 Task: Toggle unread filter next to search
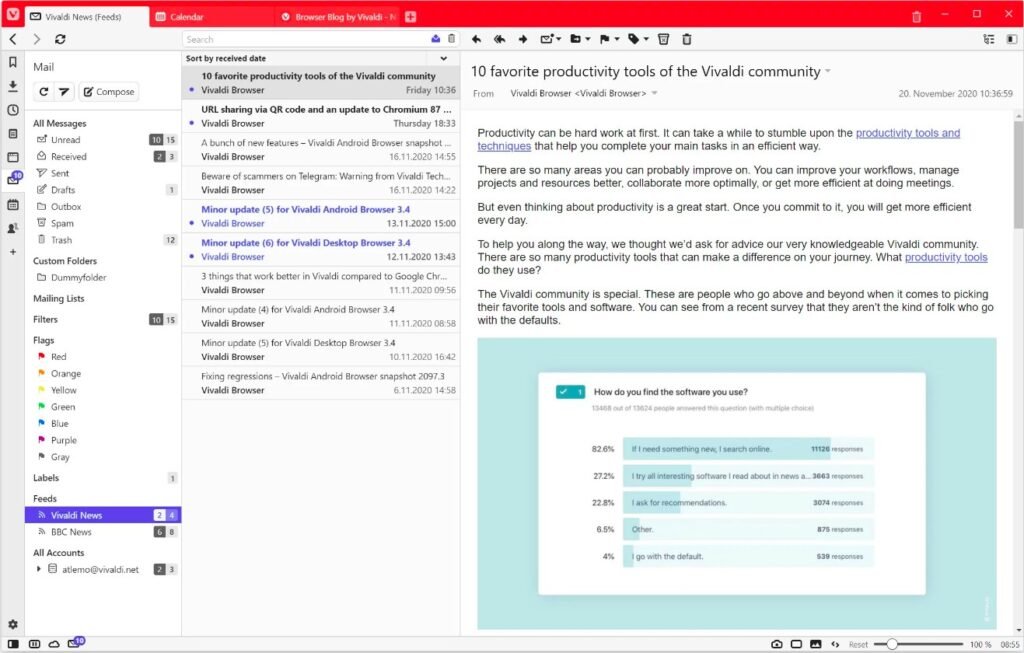pos(436,39)
